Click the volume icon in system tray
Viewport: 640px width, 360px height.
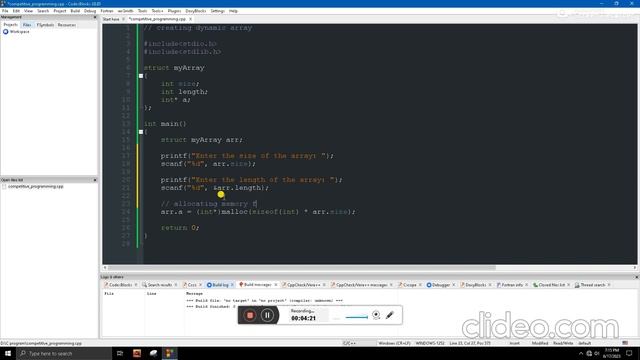(597, 353)
